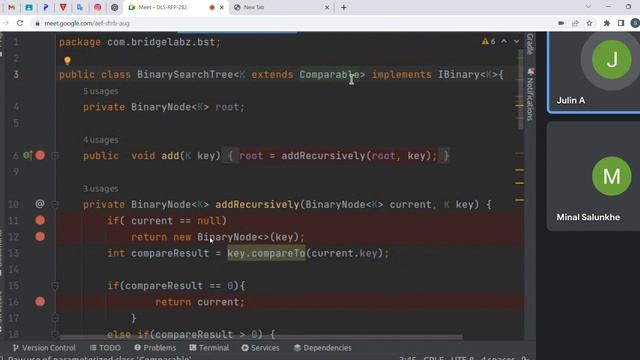Click the intention bulb on line 2
This screenshot has height=360, width=640.
pyautogui.click(x=67, y=61)
